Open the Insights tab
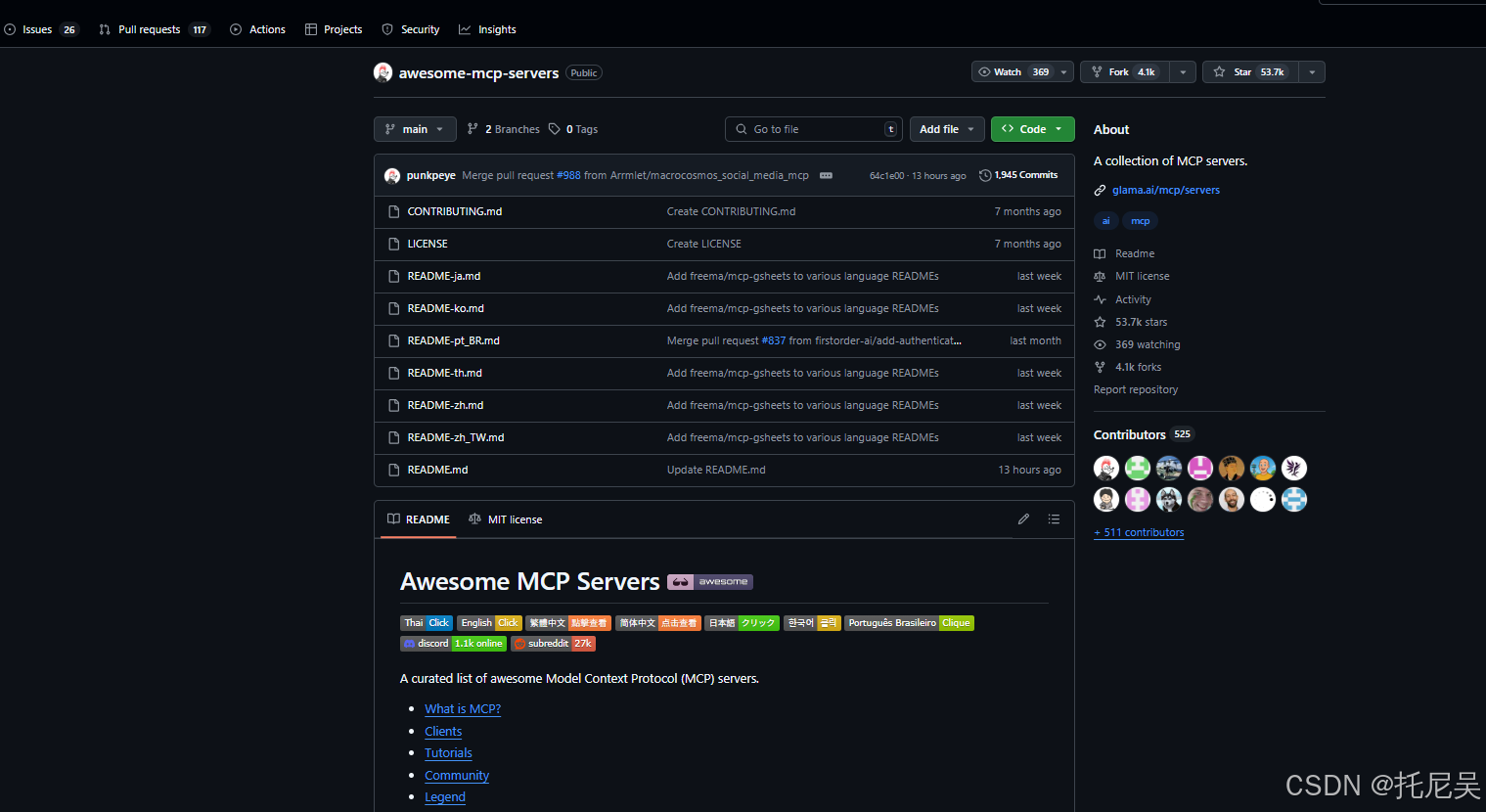This screenshot has height=812, width=1486. [487, 29]
